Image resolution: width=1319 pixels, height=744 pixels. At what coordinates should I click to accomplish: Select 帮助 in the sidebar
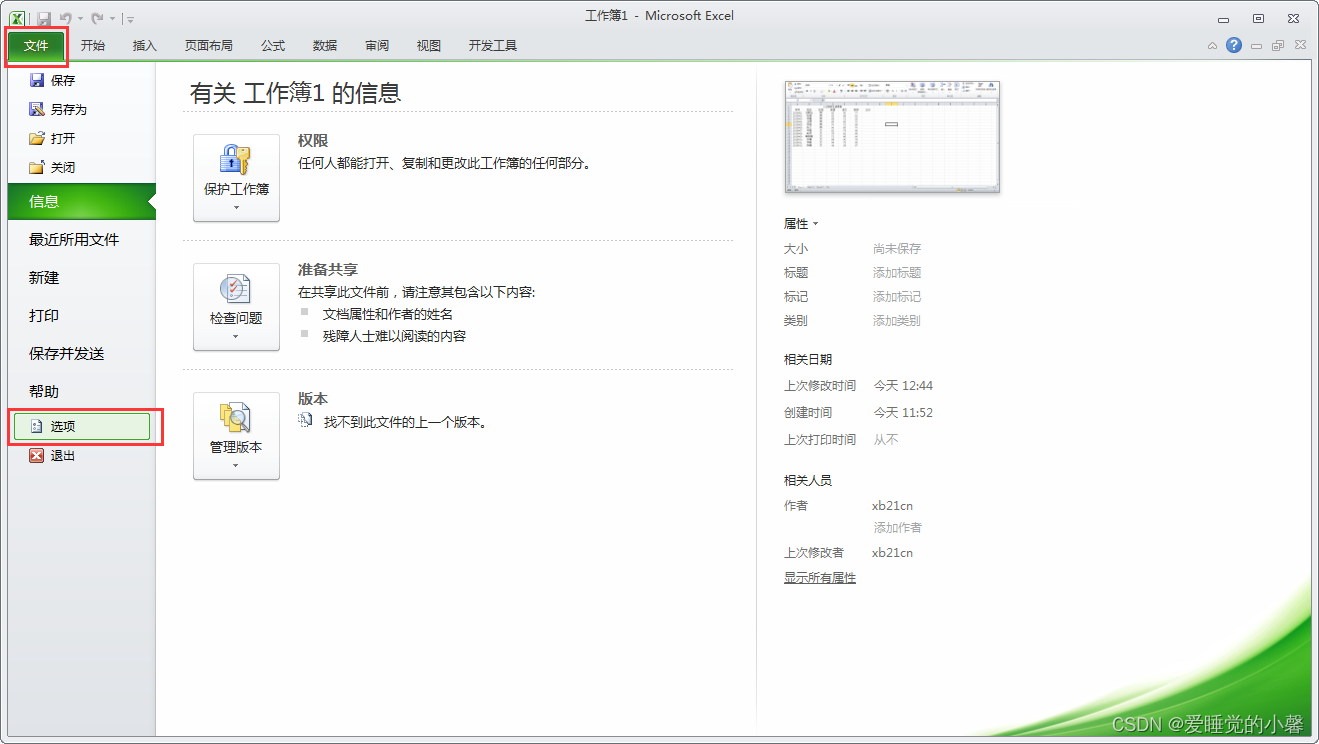click(x=81, y=391)
